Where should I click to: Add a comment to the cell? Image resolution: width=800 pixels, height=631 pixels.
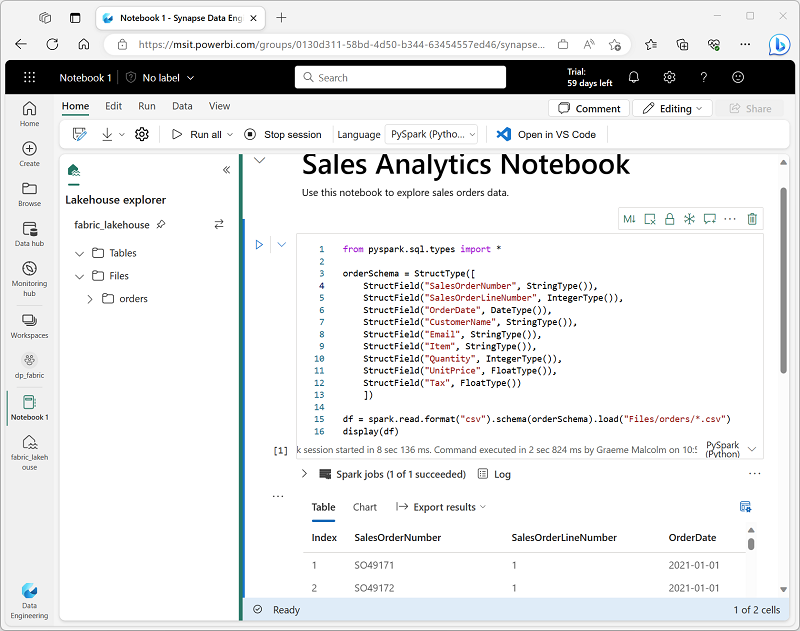pos(712,218)
